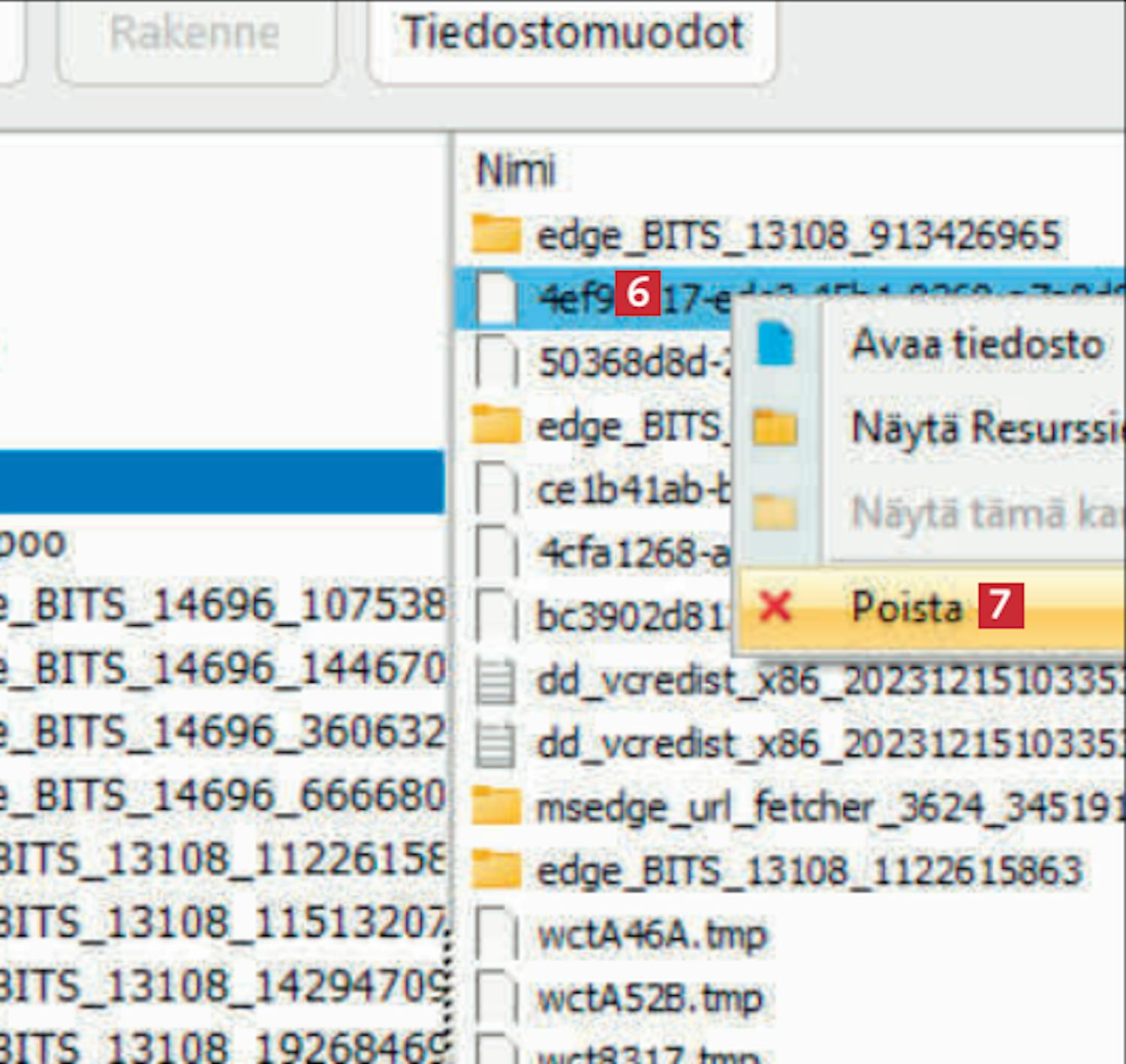Click the Näytä Resurssi folder icon
Screen dimensions: 1126x1064
(775, 428)
